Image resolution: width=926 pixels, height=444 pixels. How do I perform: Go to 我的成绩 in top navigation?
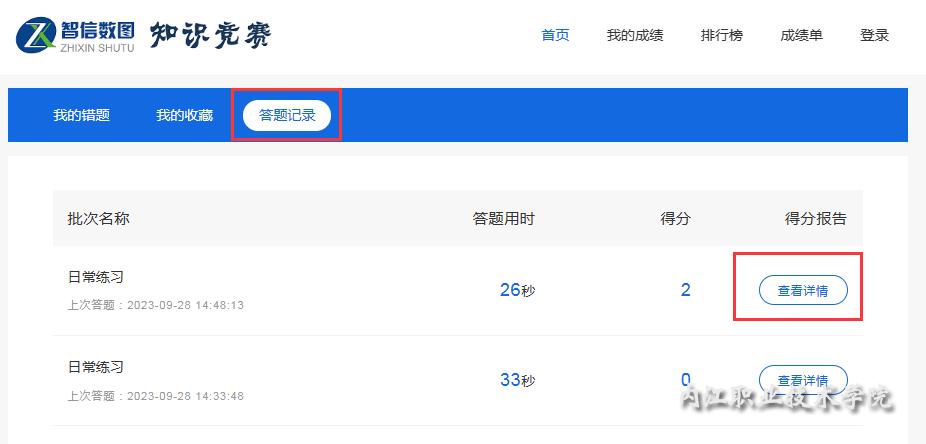[x=635, y=35]
